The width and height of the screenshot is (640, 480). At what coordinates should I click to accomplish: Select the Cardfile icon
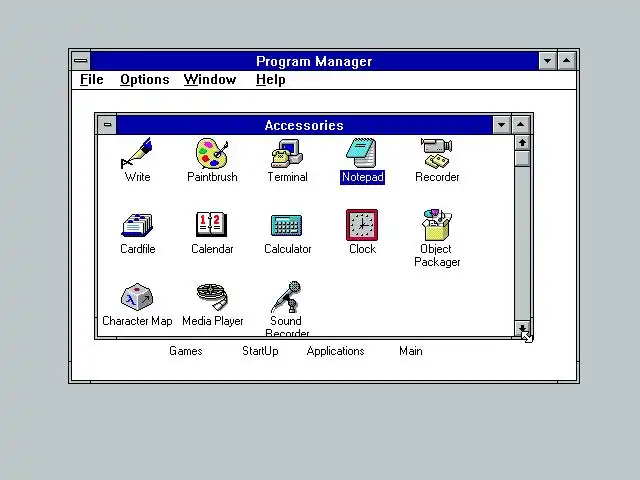click(x=137, y=225)
